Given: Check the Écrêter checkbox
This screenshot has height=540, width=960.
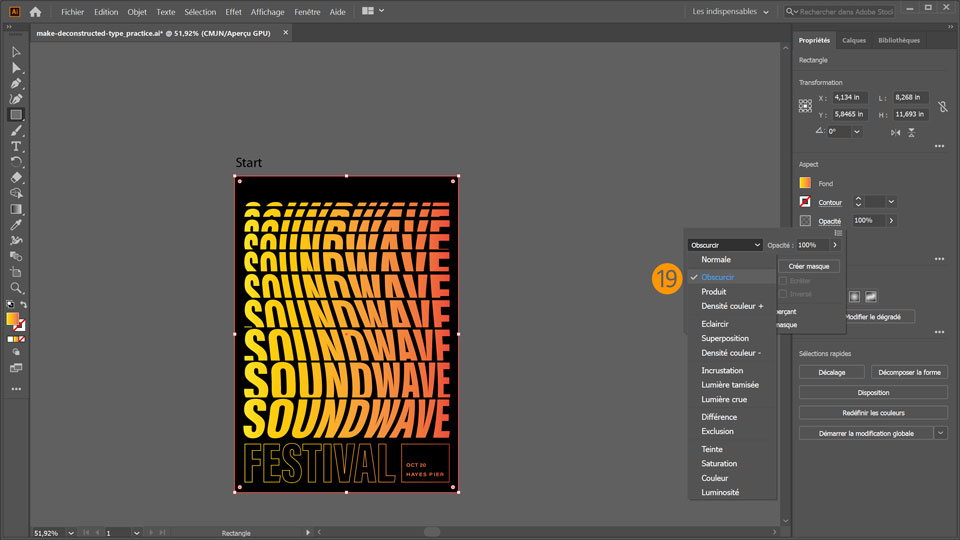Looking at the screenshot, I should [x=784, y=281].
